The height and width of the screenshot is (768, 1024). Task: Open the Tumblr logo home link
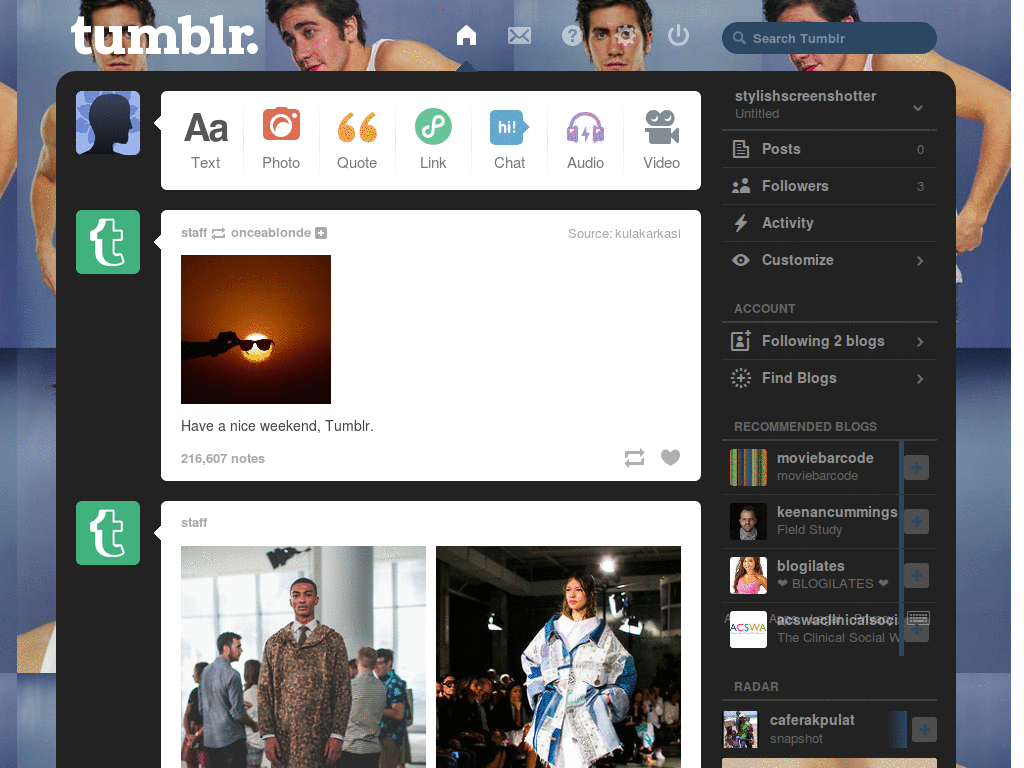tap(164, 37)
